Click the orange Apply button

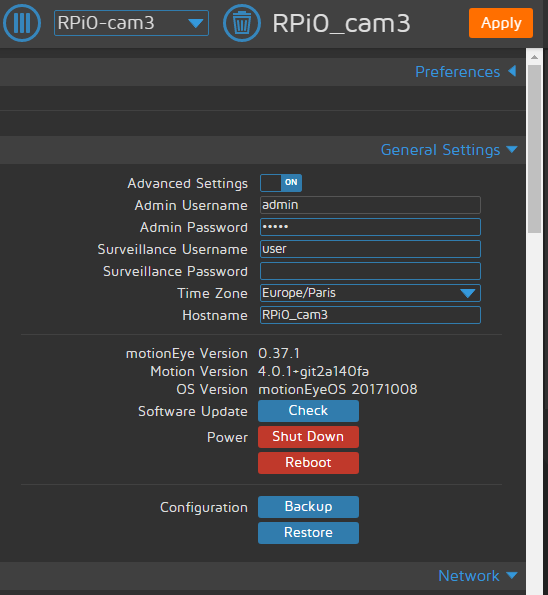(x=501, y=23)
